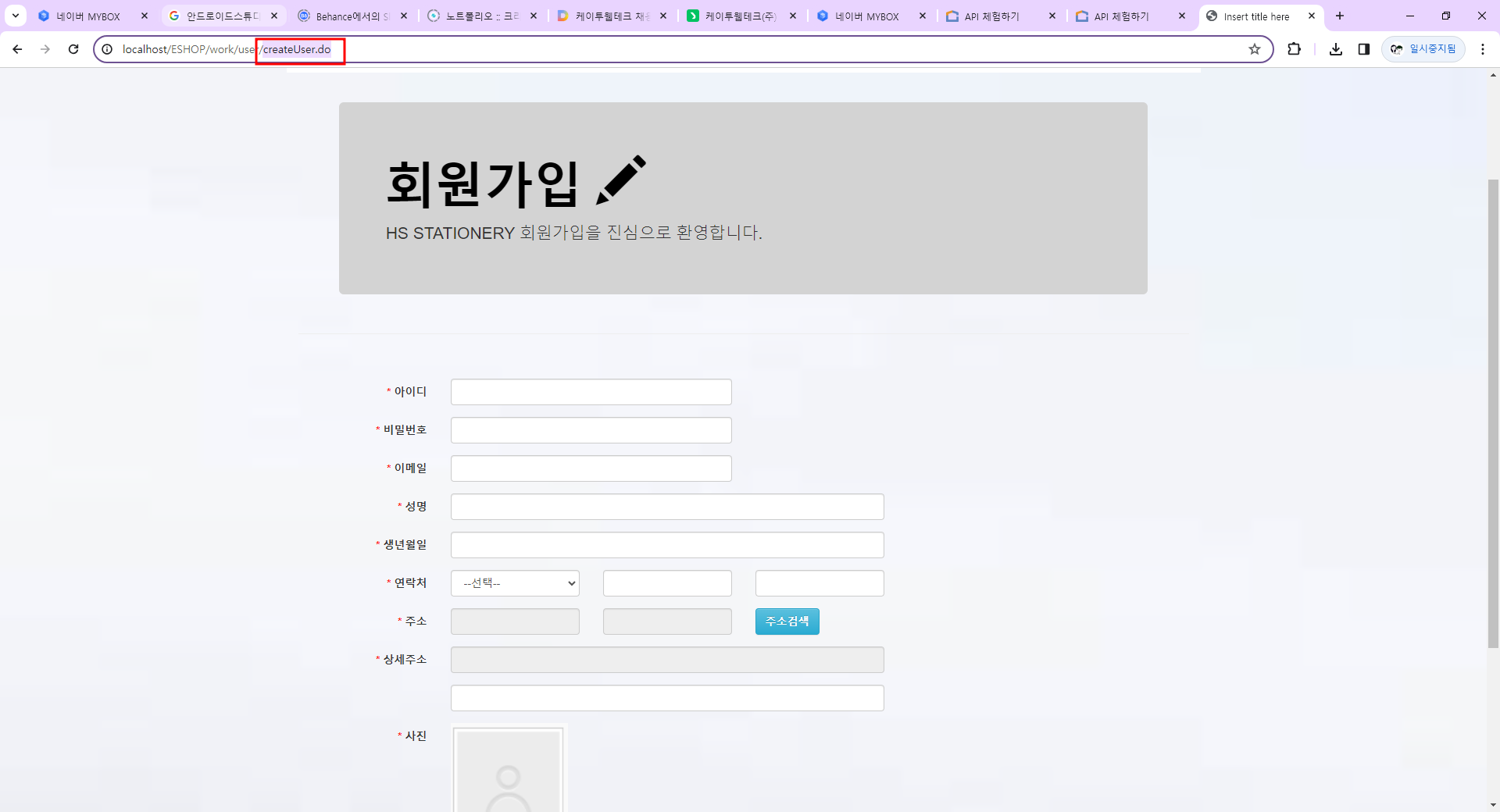The width and height of the screenshot is (1500, 812).
Task: Click the scrollbar up arrow
Action: 1493,75
